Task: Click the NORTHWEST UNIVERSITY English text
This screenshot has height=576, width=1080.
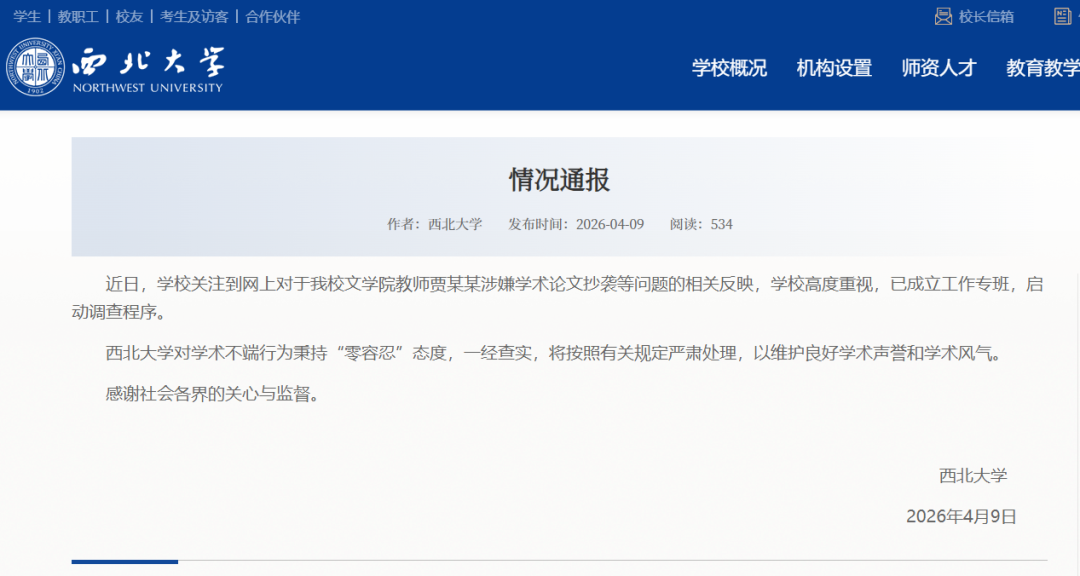Action: pos(147,88)
